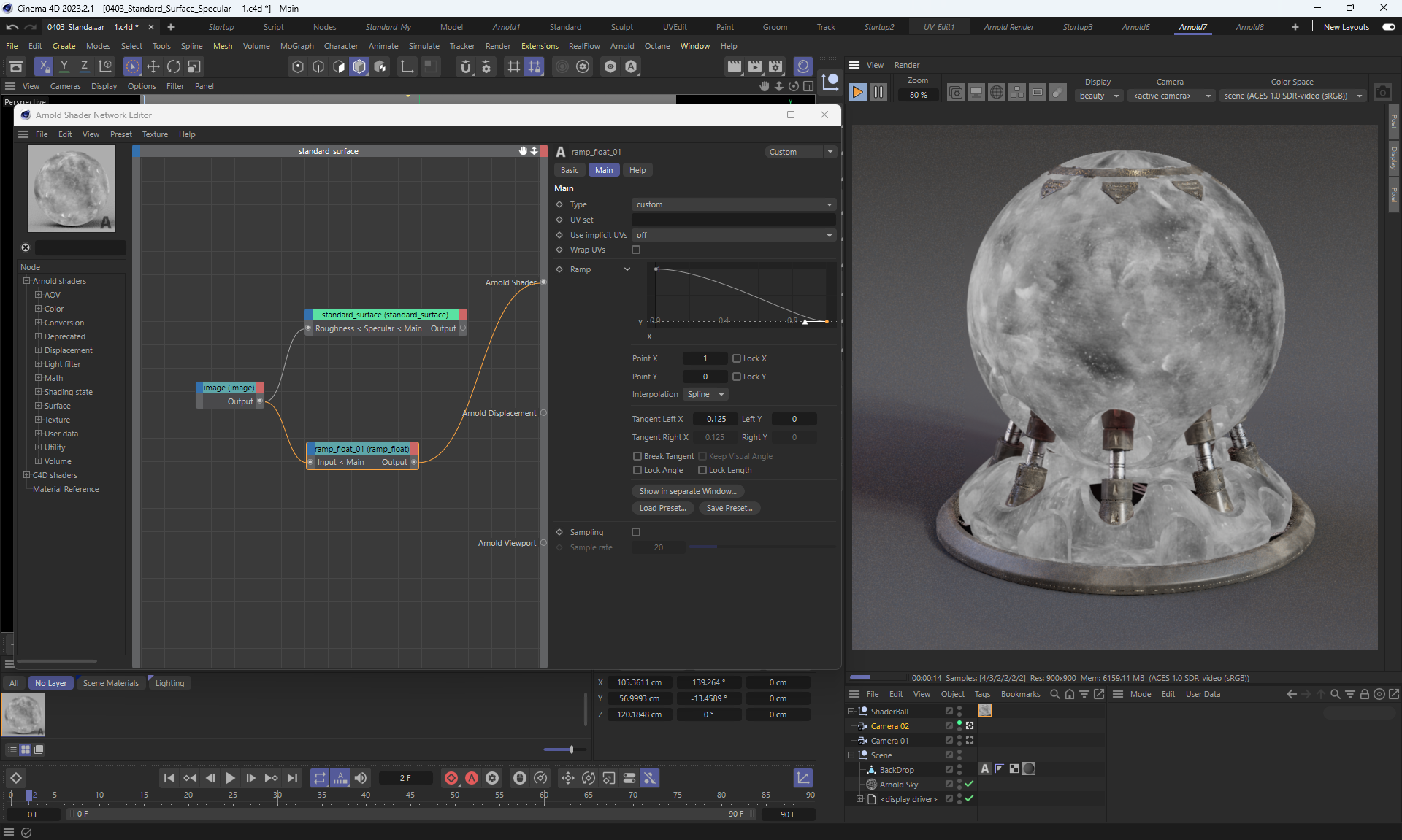Viewport: 1402px width, 840px height.
Task: Select the Rotate tool icon
Action: [174, 66]
